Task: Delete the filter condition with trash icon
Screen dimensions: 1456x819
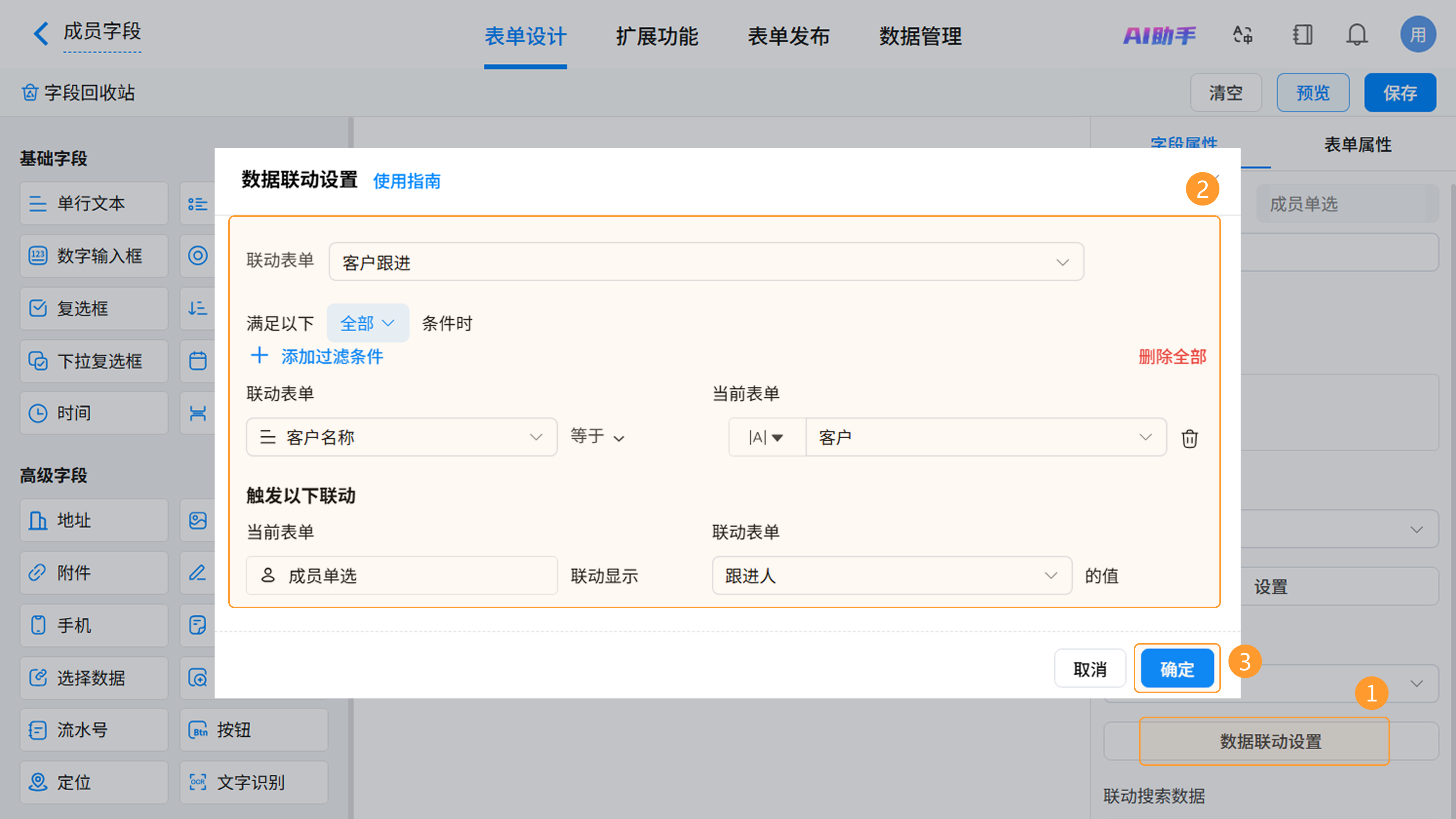Action: [x=1189, y=438]
